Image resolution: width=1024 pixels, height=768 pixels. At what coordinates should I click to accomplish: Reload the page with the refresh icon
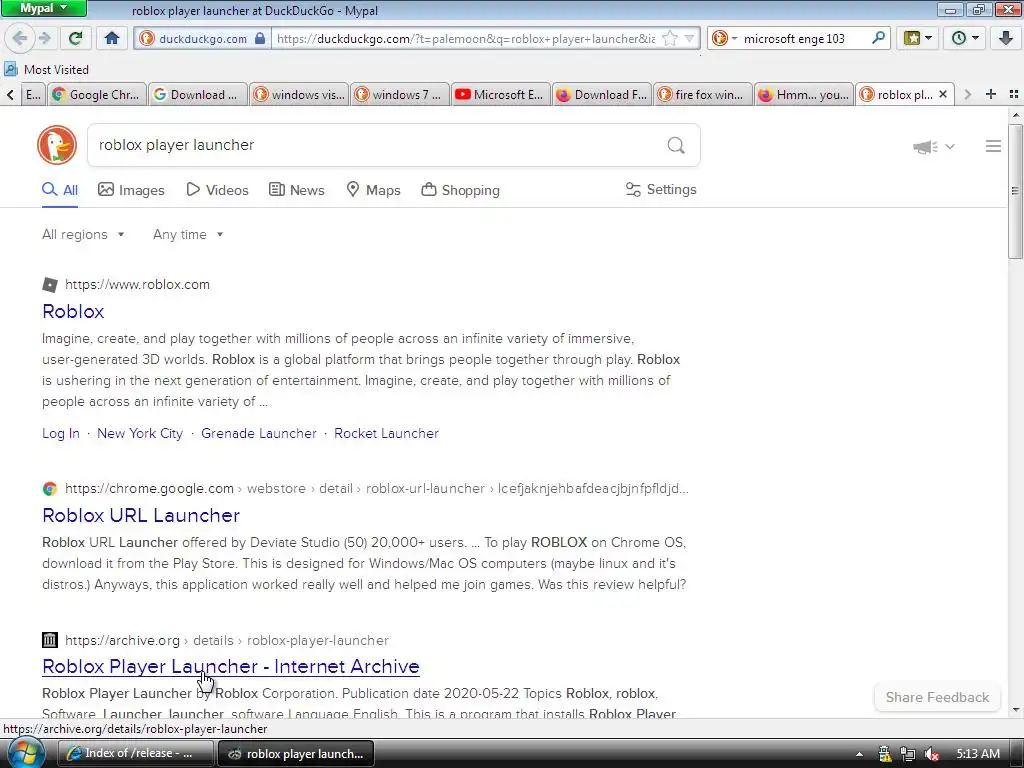click(76, 38)
